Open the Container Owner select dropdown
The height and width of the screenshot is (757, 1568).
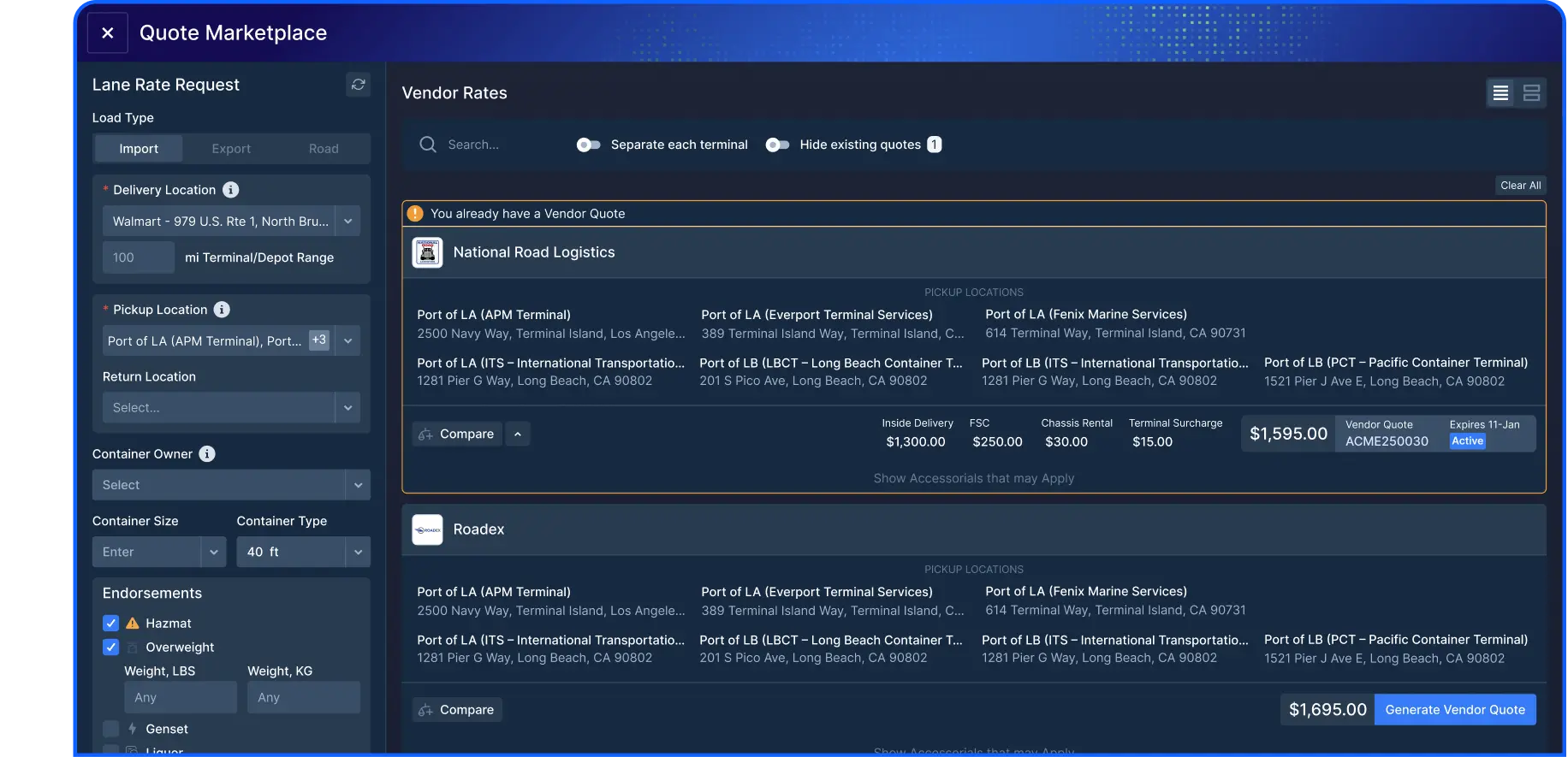click(x=231, y=485)
